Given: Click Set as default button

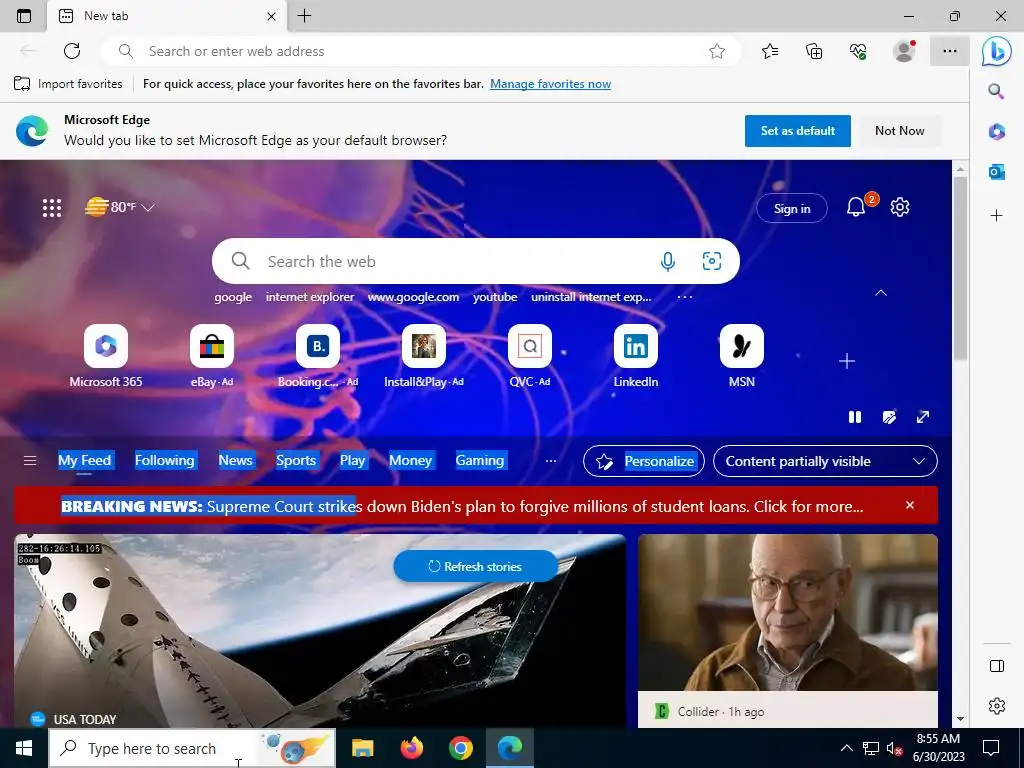Looking at the screenshot, I should point(797,131).
